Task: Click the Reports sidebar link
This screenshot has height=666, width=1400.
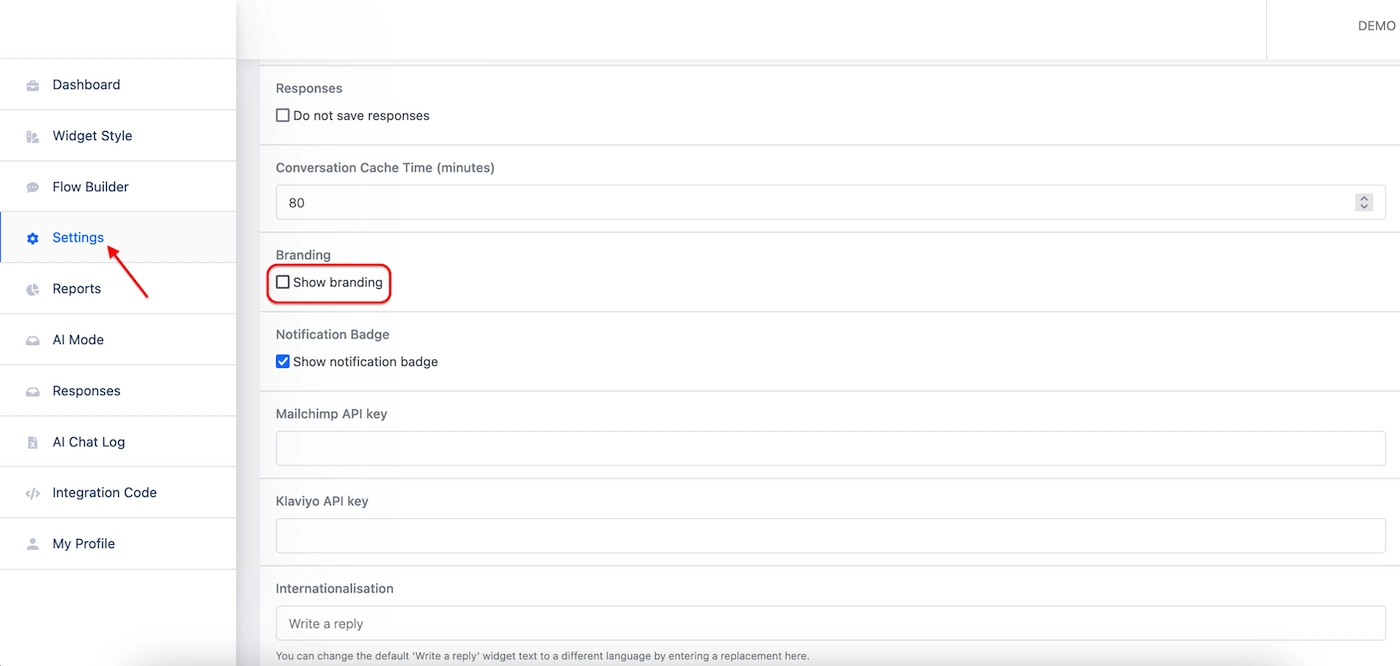Action: tap(77, 289)
